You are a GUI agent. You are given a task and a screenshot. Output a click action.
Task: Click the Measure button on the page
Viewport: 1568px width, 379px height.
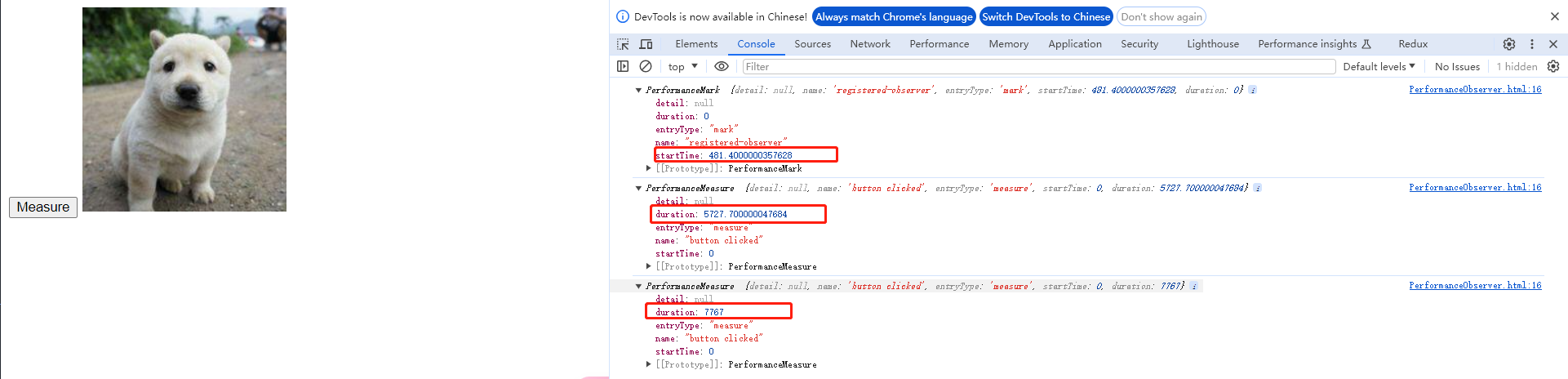tap(43, 207)
